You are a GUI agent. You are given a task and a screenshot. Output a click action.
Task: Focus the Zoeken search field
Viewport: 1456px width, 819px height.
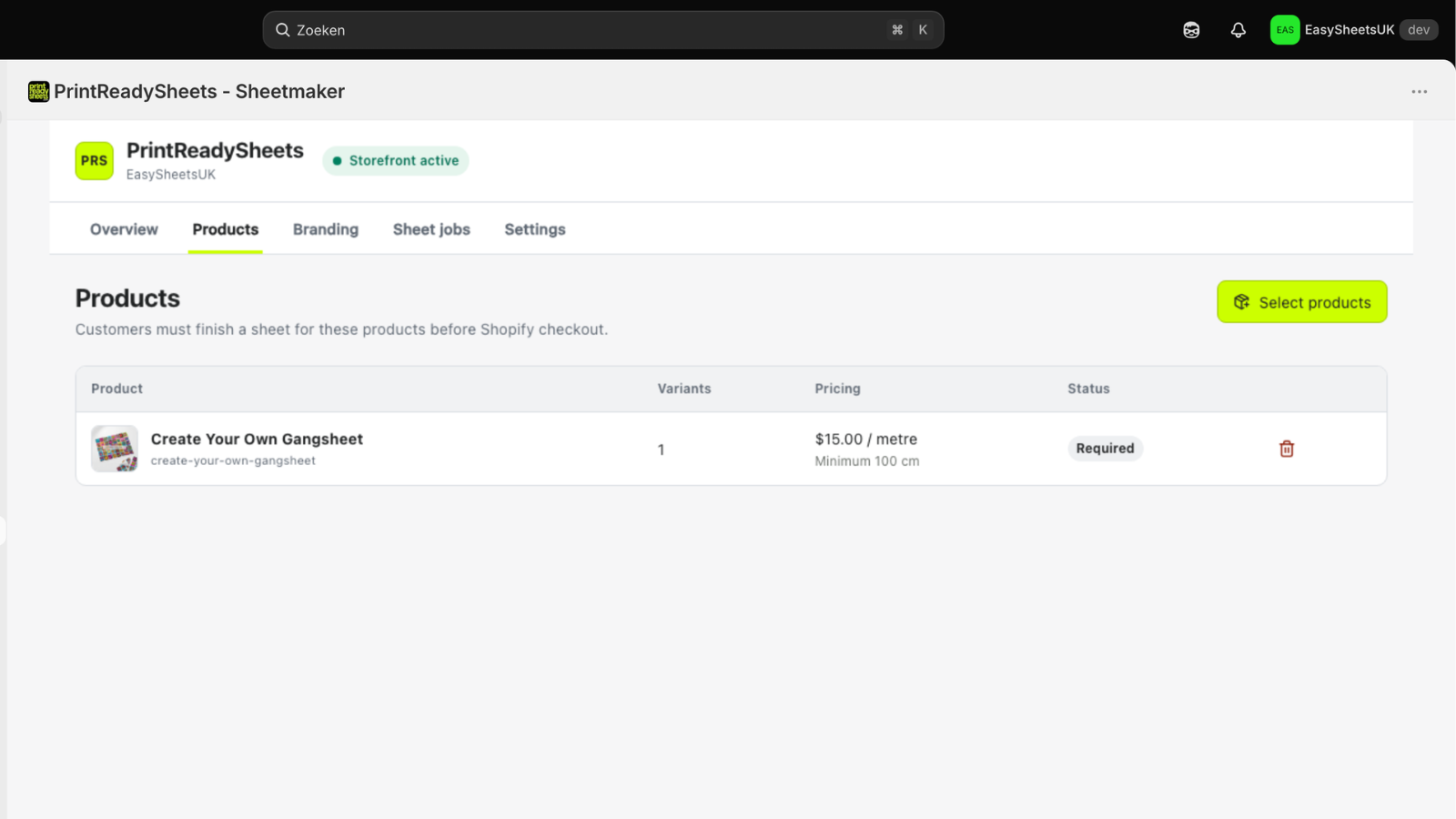click(603, 30)
